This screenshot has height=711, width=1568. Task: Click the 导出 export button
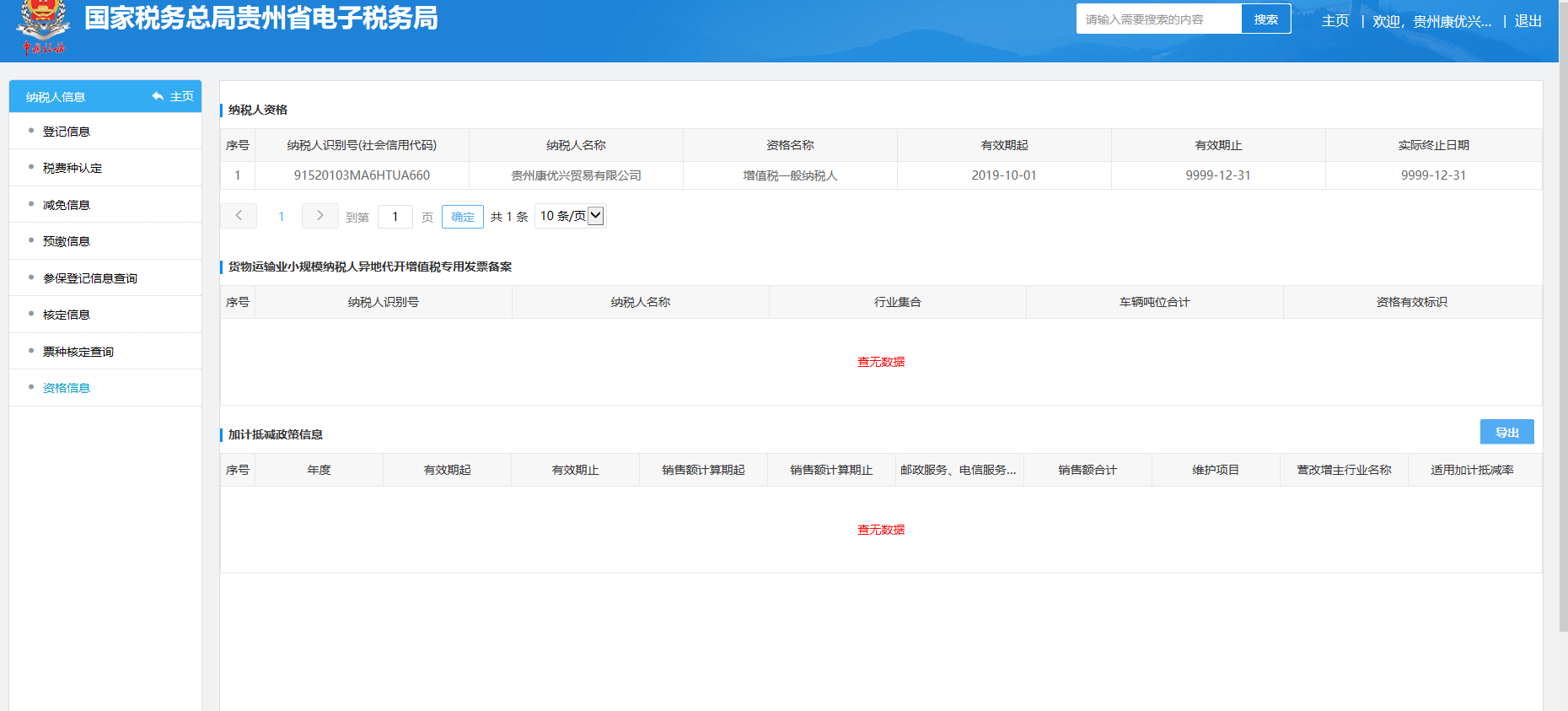[x=1506, y=432]
